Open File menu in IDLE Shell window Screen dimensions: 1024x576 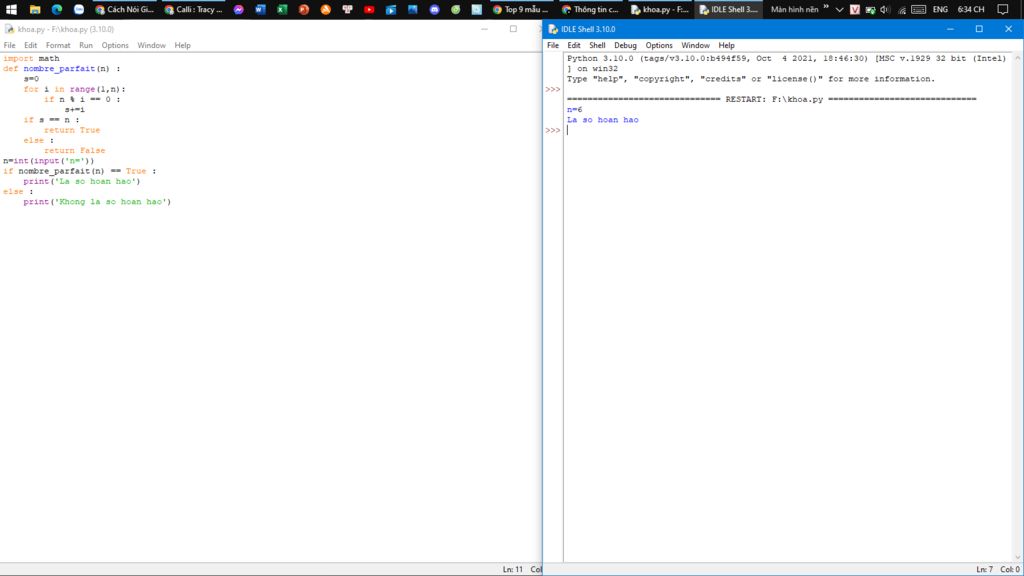pos(552,45)
